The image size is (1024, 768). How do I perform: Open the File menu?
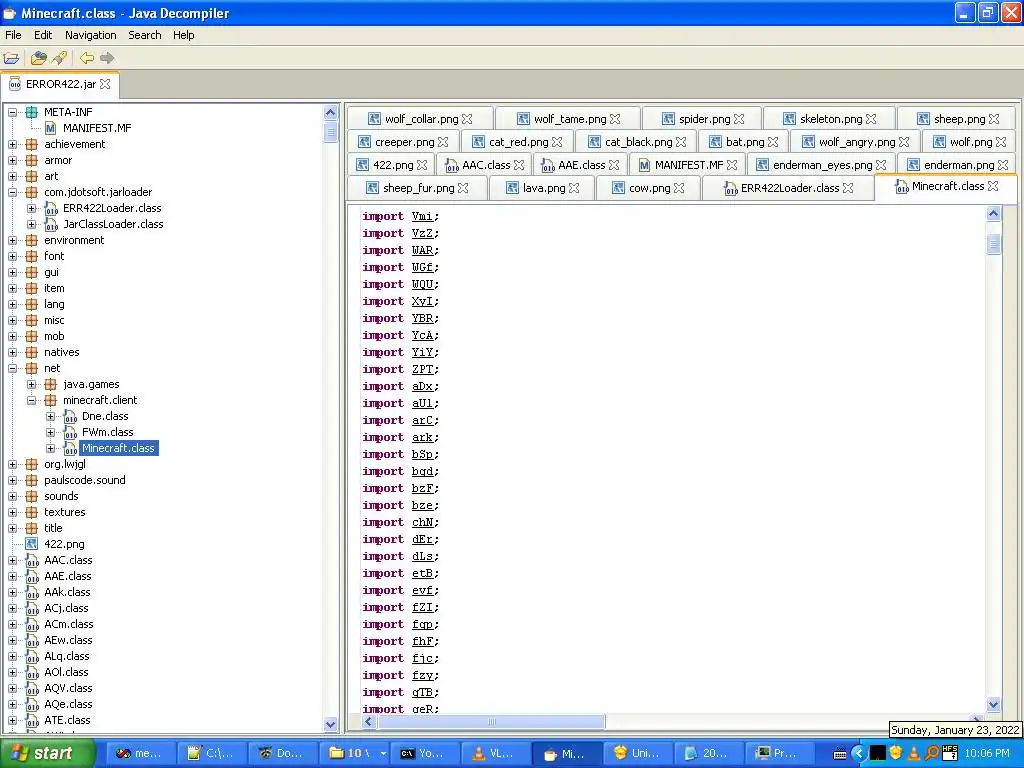[13, 35]
